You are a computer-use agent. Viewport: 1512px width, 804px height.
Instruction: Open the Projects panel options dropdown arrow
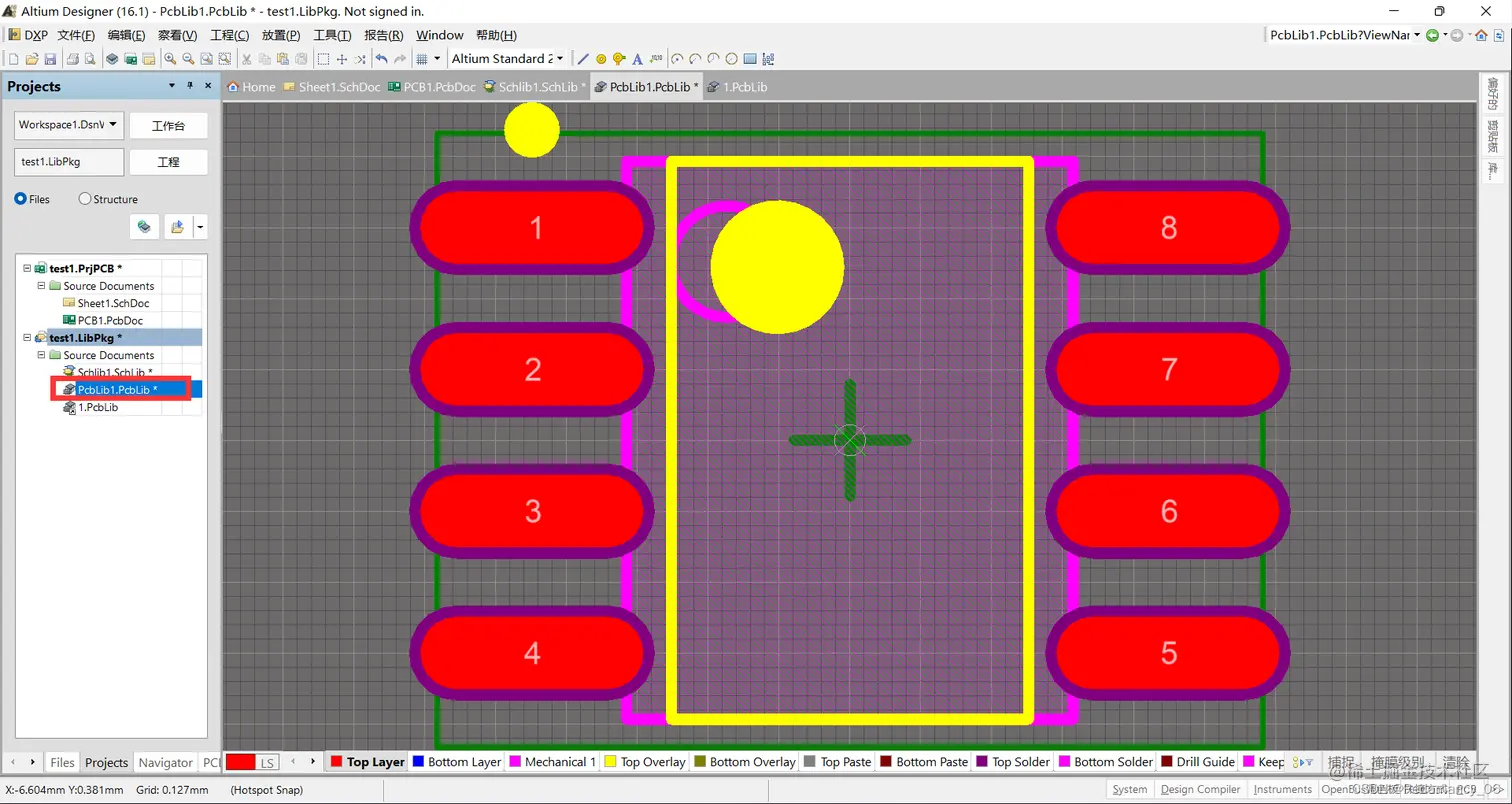tap(172, 86)
